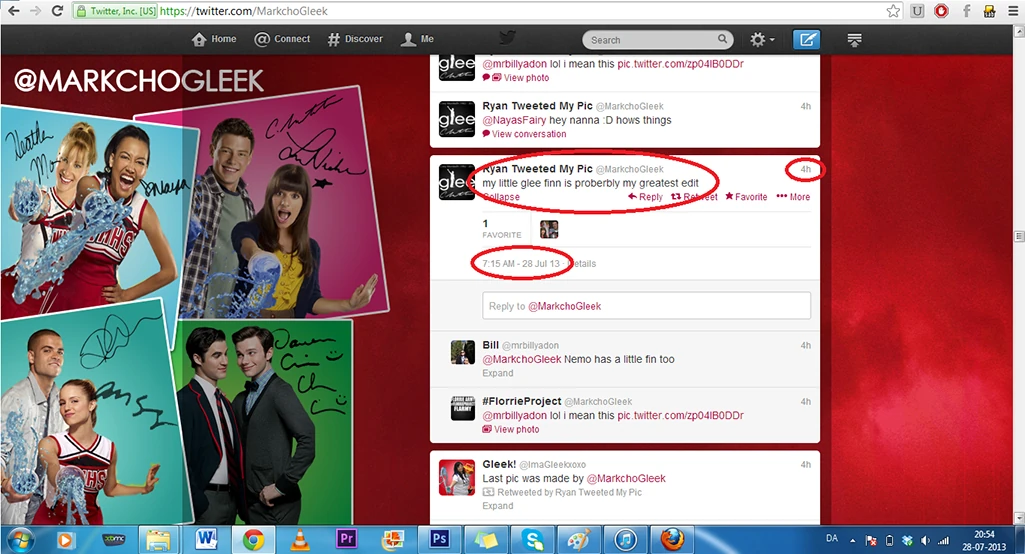Image resolution: width=1025 pixels, height=554 pixels.
Task: Bookmark page with the star icon
Action: pyautogui.click(x=893, y=10)
